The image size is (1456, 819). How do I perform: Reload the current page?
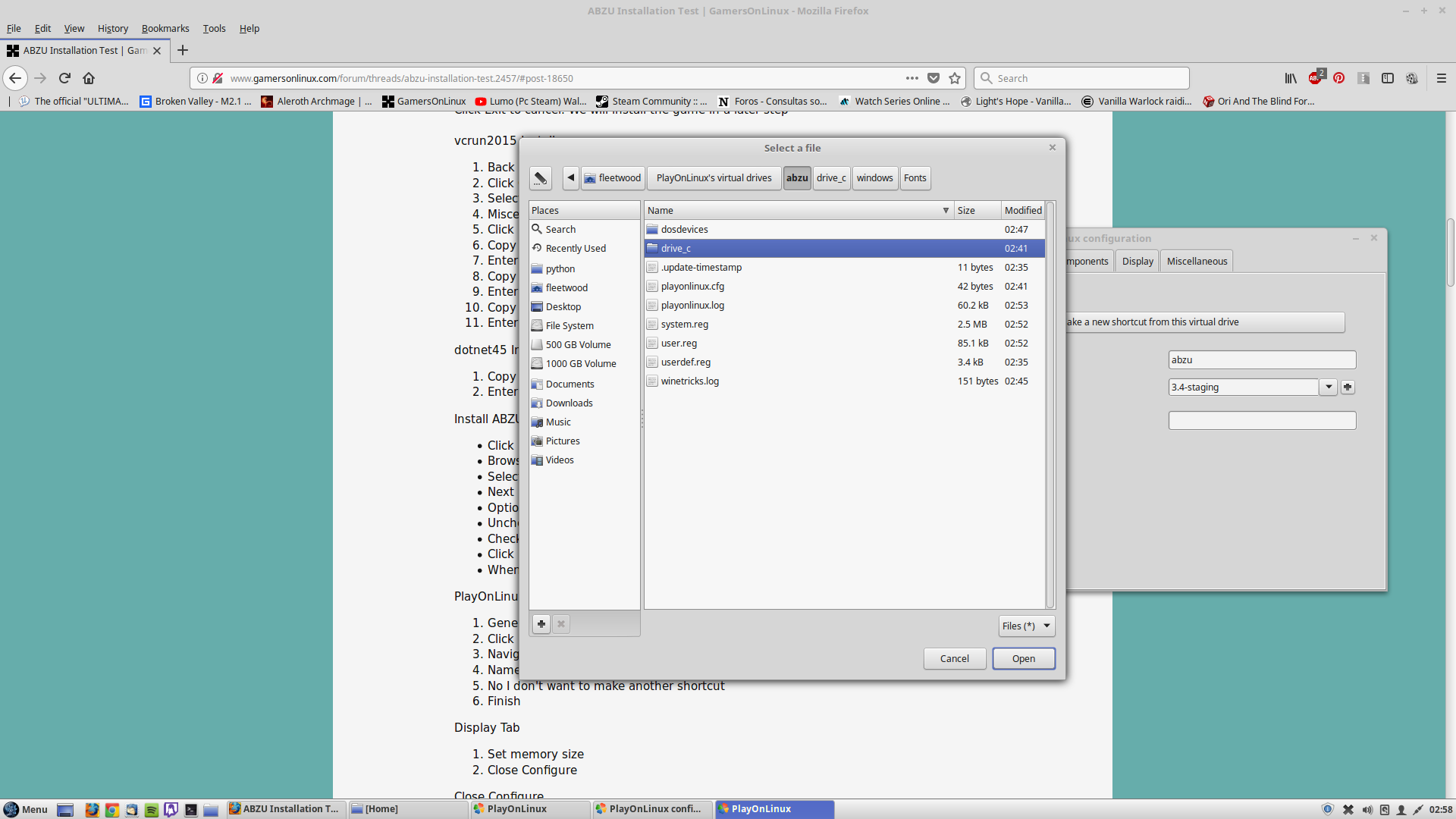(x=64, y=78)
